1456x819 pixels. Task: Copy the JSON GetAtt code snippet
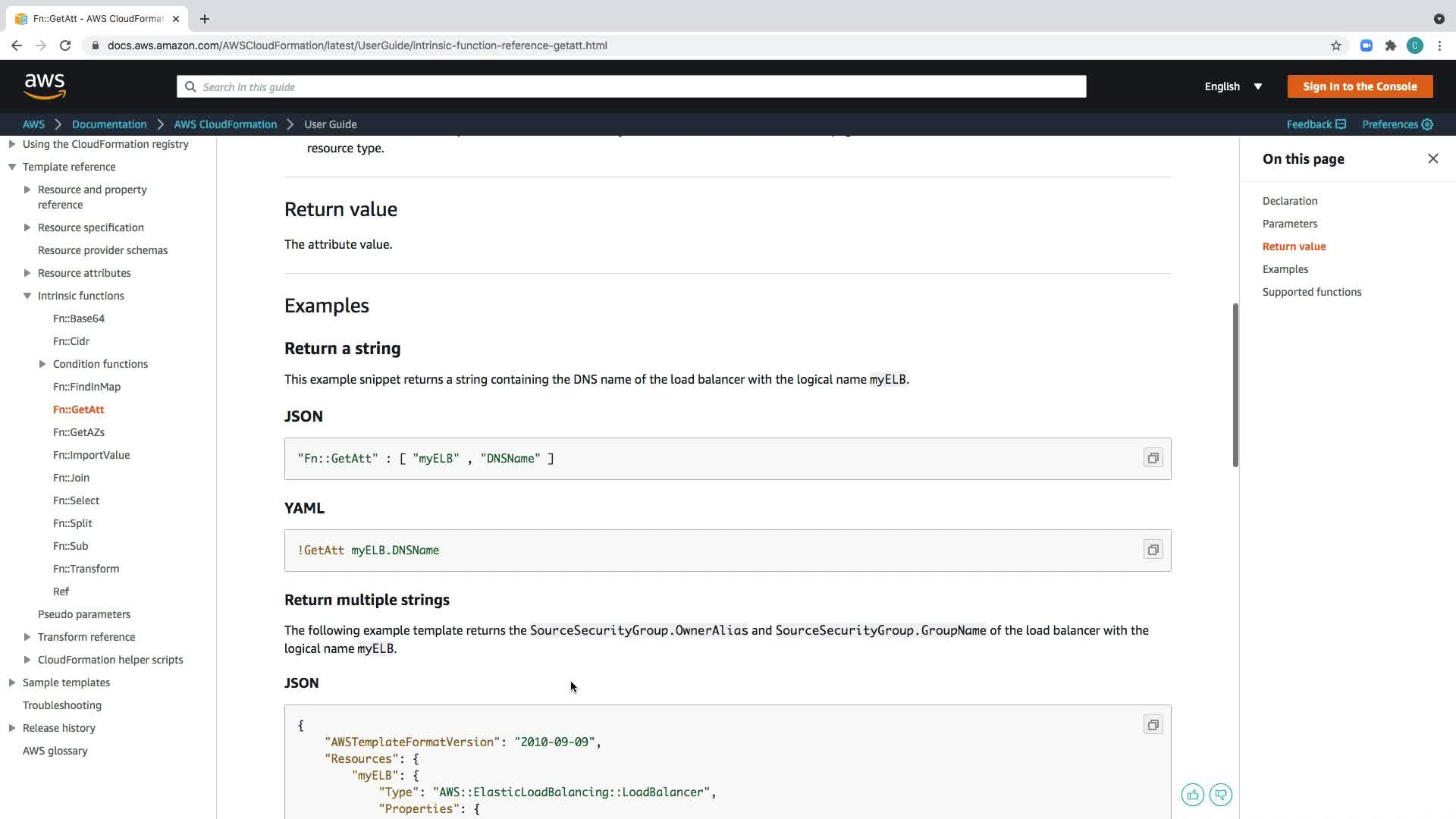(x=1153, y=458)
